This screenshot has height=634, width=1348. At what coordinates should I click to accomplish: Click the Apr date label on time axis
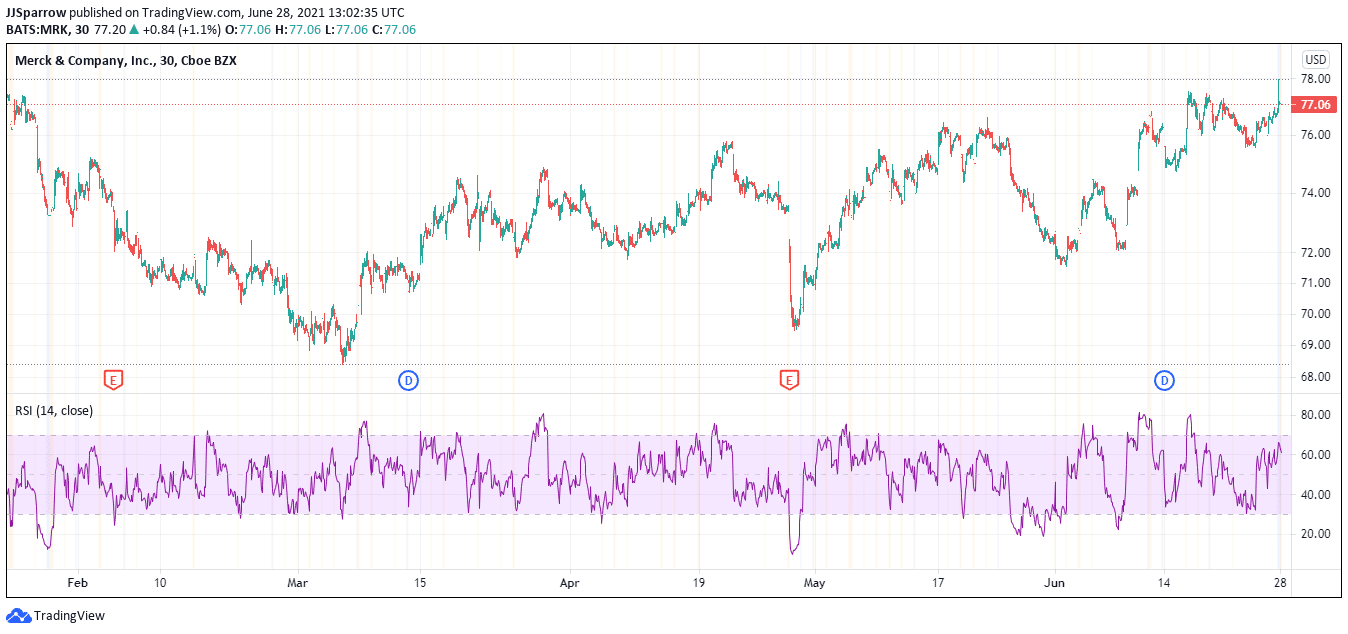(x=569, y=581)
